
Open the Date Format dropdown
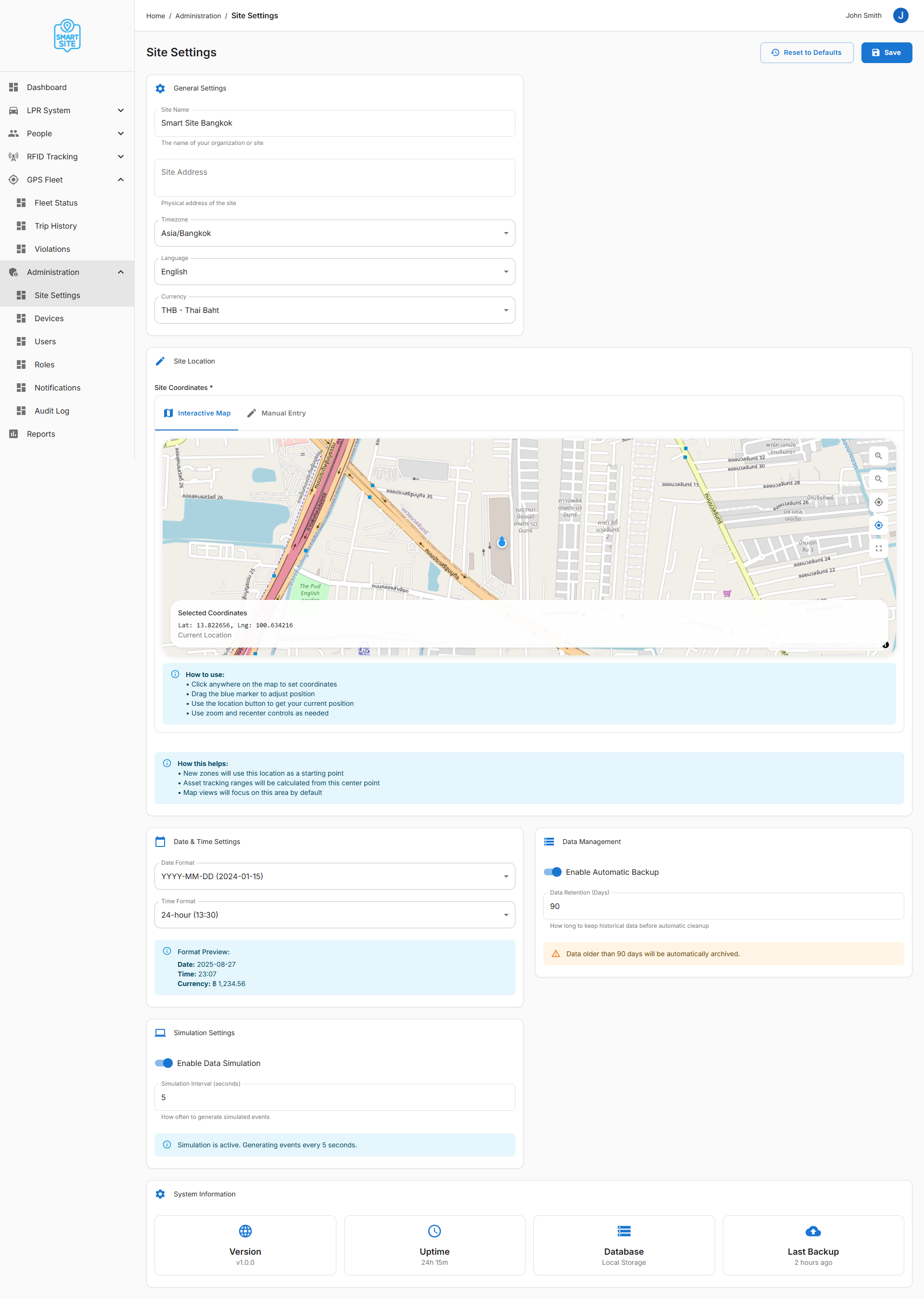pyautogui.click(x=334, y=876)
